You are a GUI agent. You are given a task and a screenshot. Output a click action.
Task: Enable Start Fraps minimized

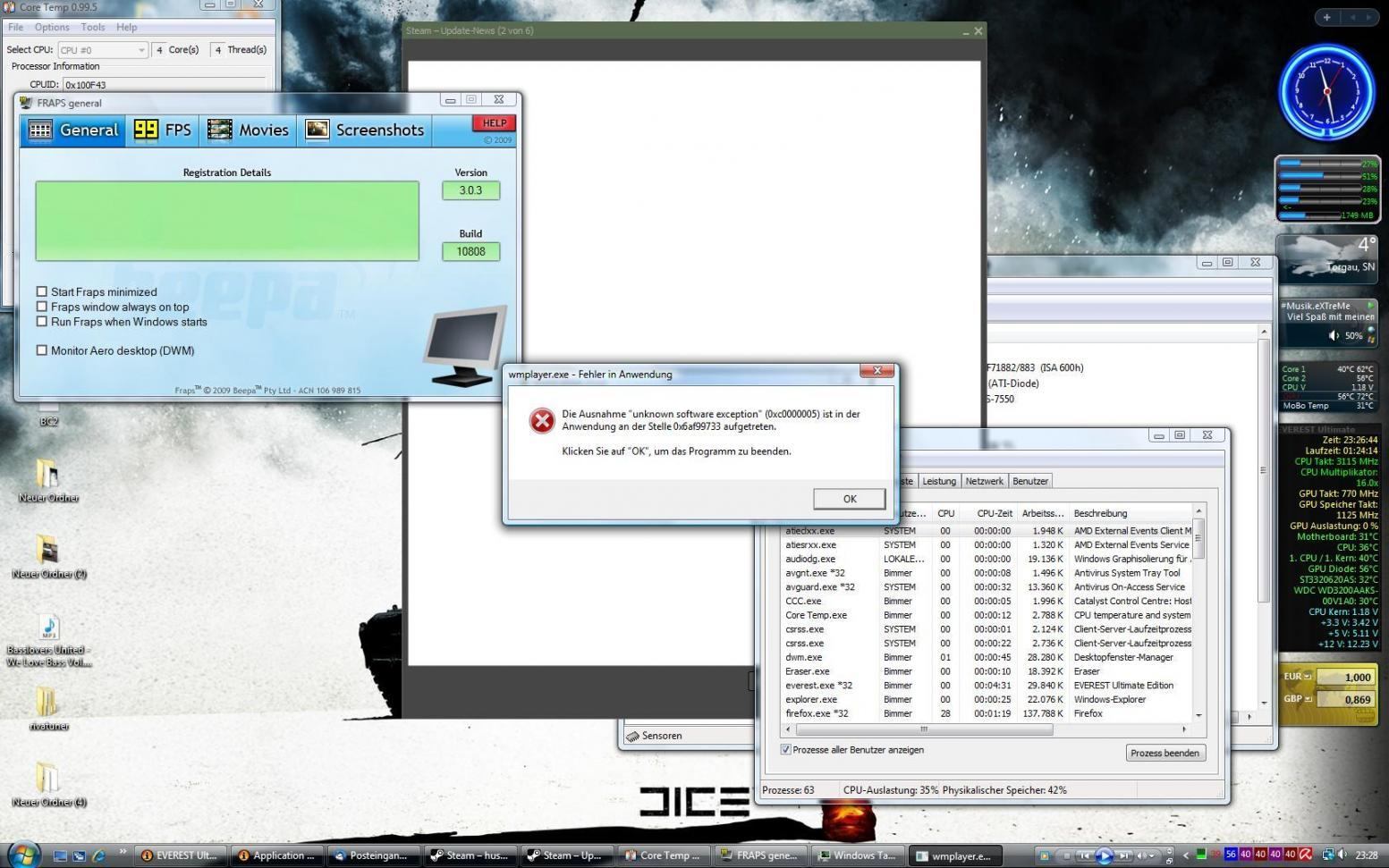(x=41, y=291)
